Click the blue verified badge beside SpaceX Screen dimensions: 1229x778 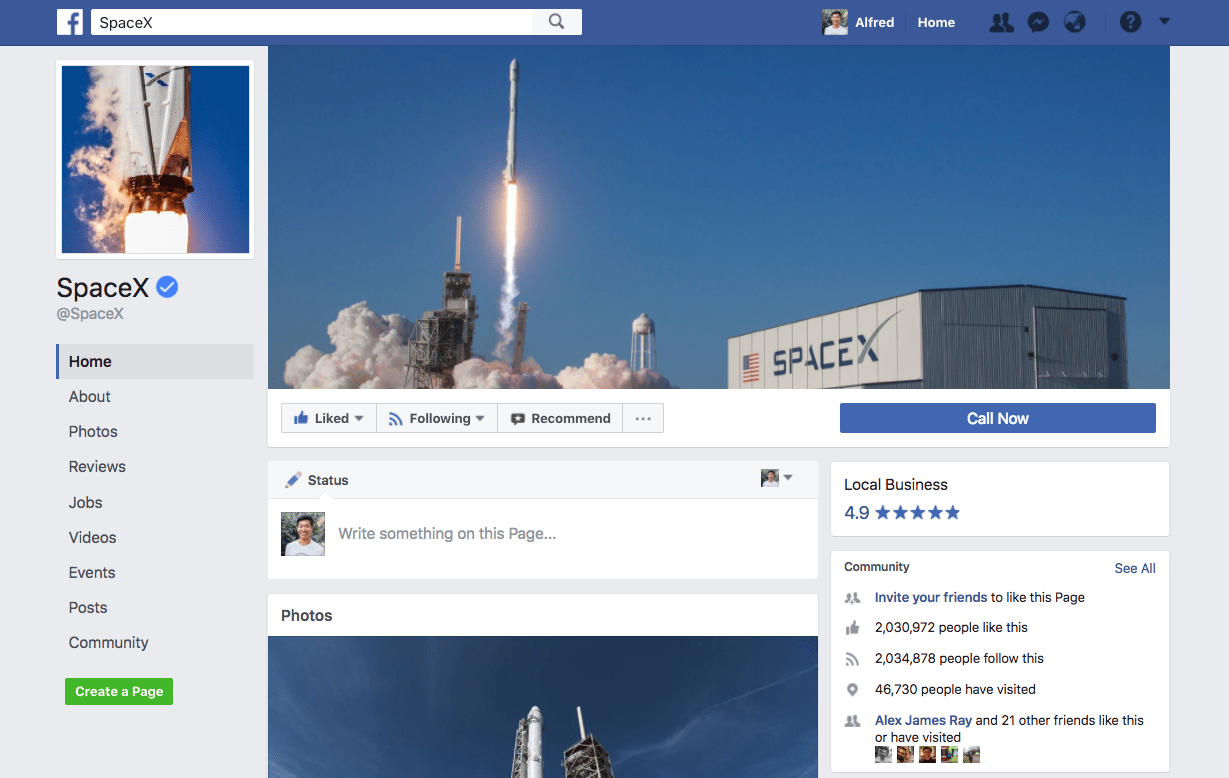coord(167,288)
